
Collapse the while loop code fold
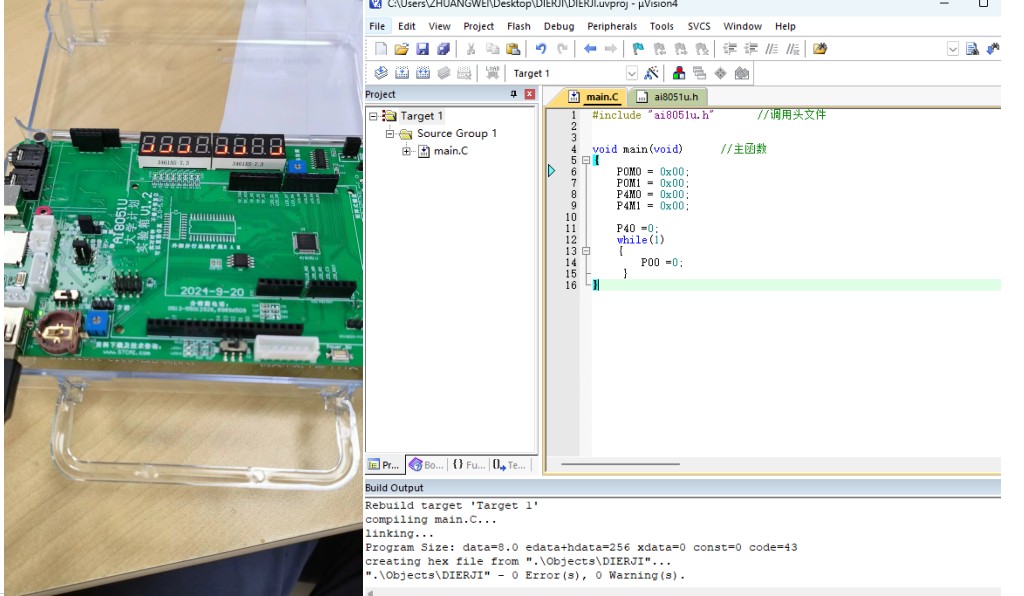[x=586, y=251]
